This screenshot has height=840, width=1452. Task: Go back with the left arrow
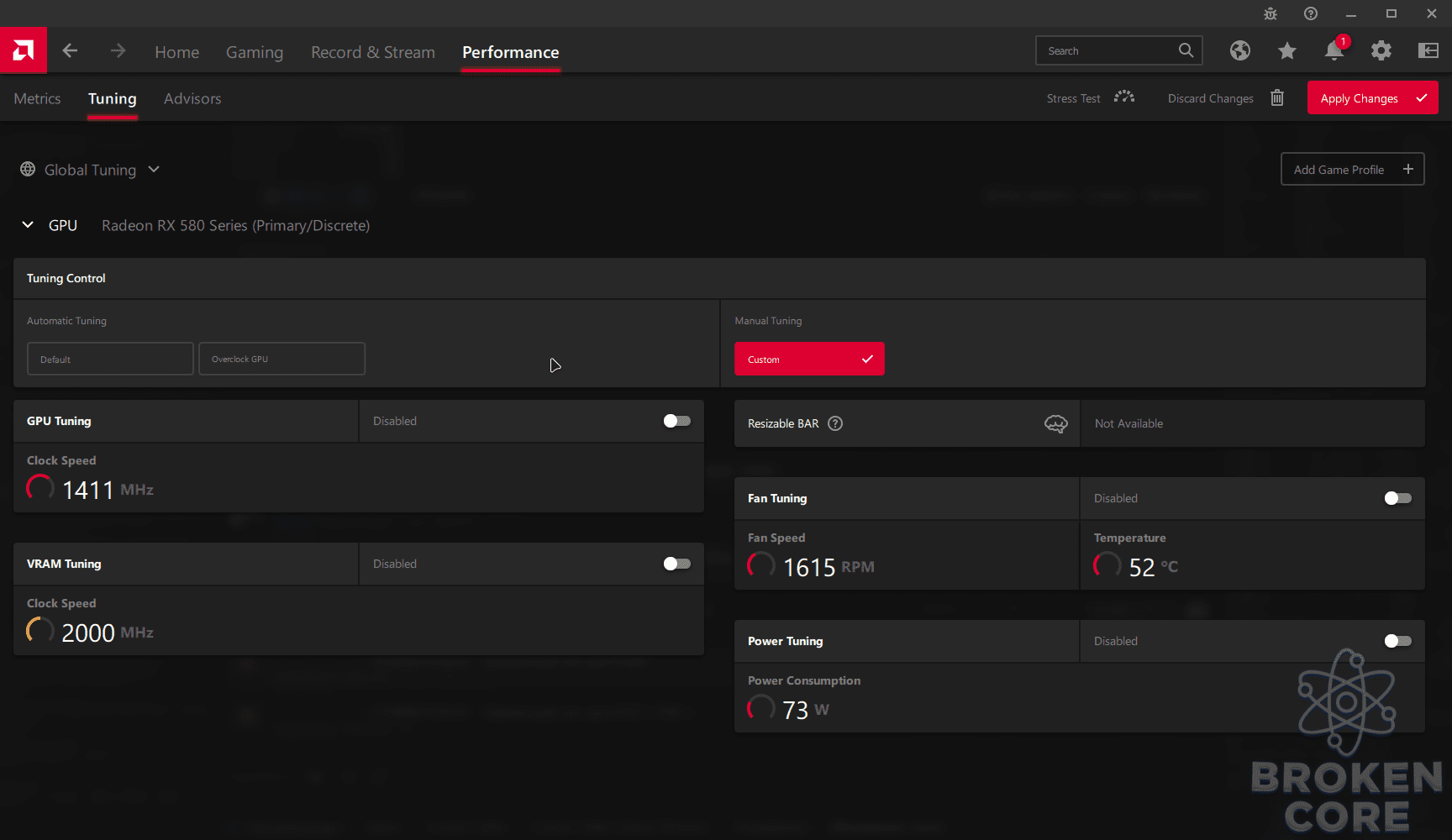(70, 51)
